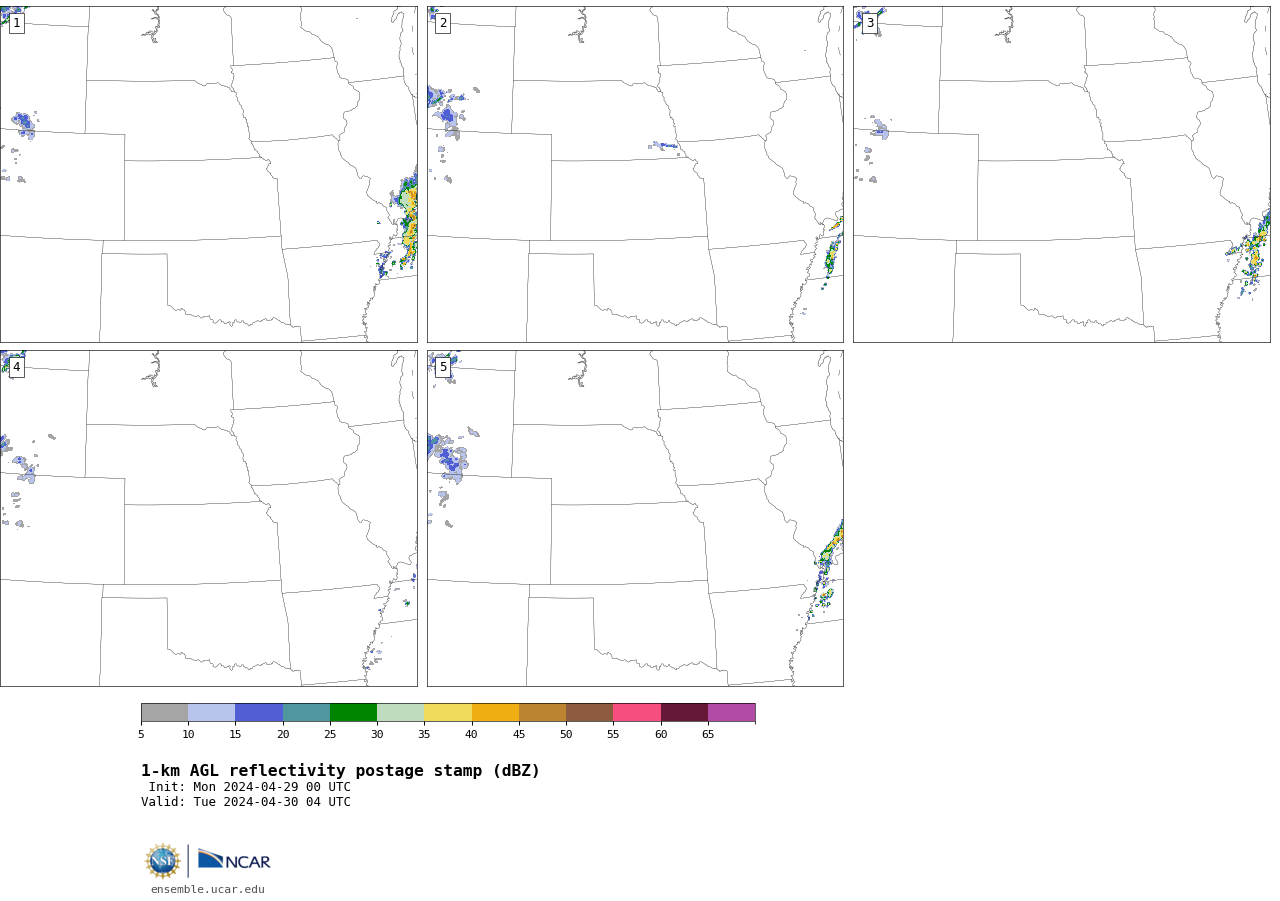The height and width of the screenshot is (901, 1280).
Task: Select the blue 15-20 dBZ swatch
Action: (259, 712)
